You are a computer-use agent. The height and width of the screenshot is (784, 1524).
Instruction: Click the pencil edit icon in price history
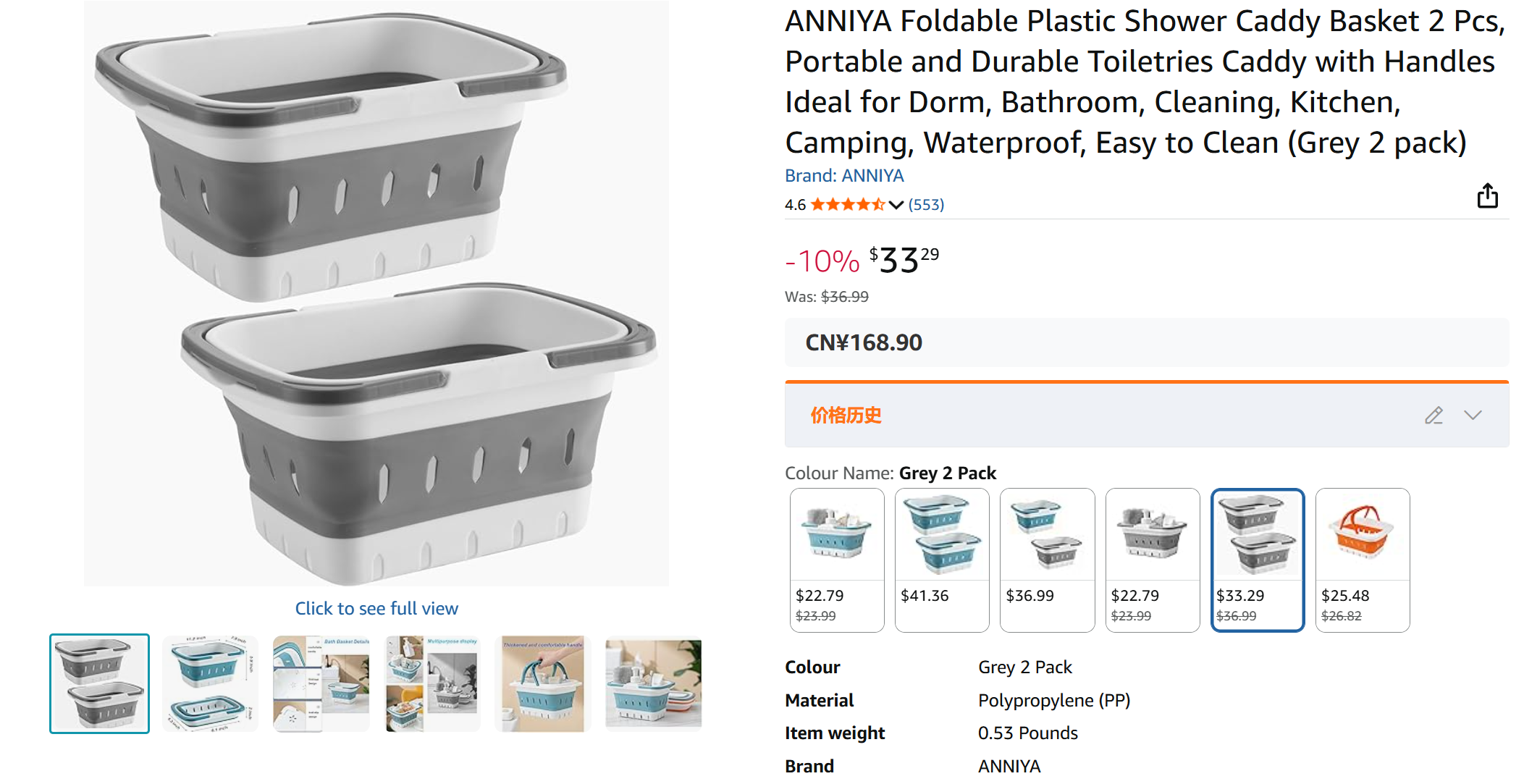point(1434,416)
